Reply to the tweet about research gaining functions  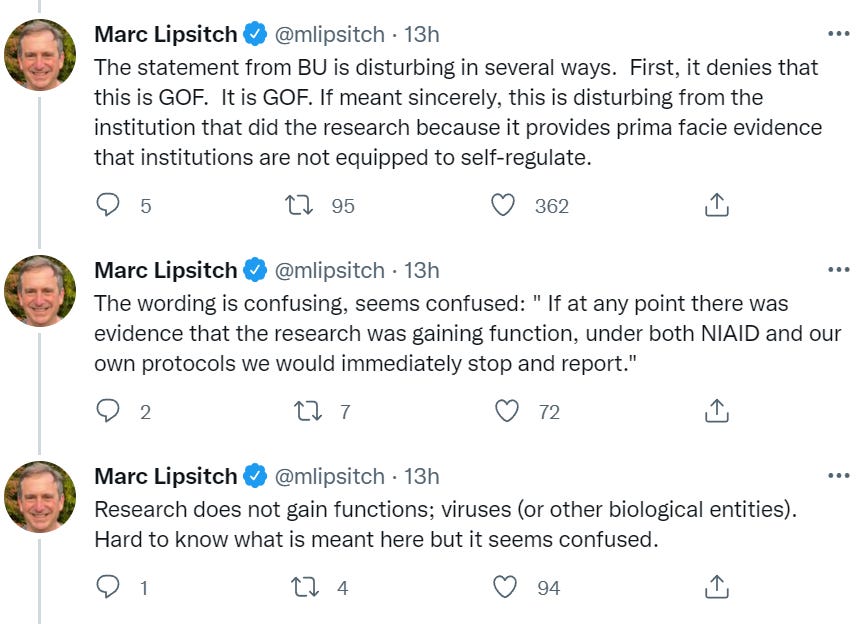pyautogui.click(x=108, y=588)
